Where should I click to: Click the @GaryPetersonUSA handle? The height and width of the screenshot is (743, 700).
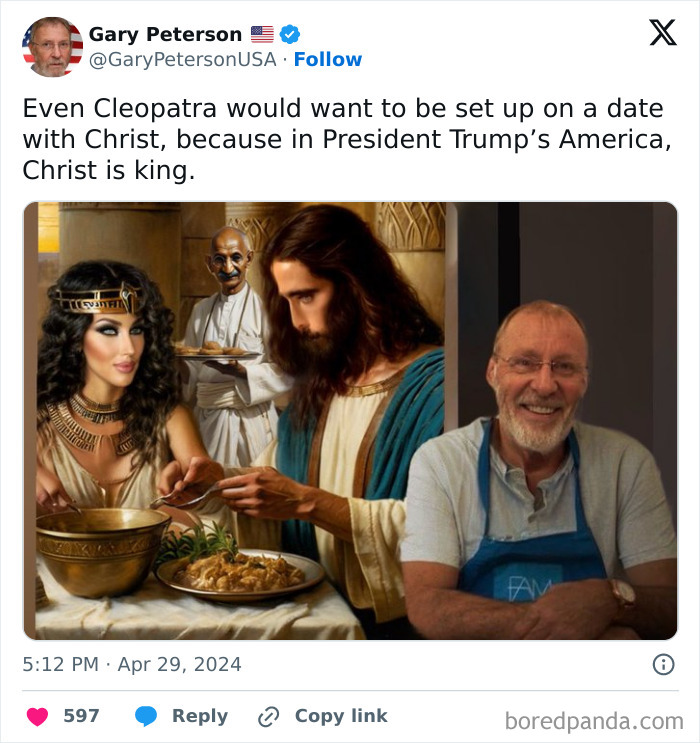tap(182, 59)
